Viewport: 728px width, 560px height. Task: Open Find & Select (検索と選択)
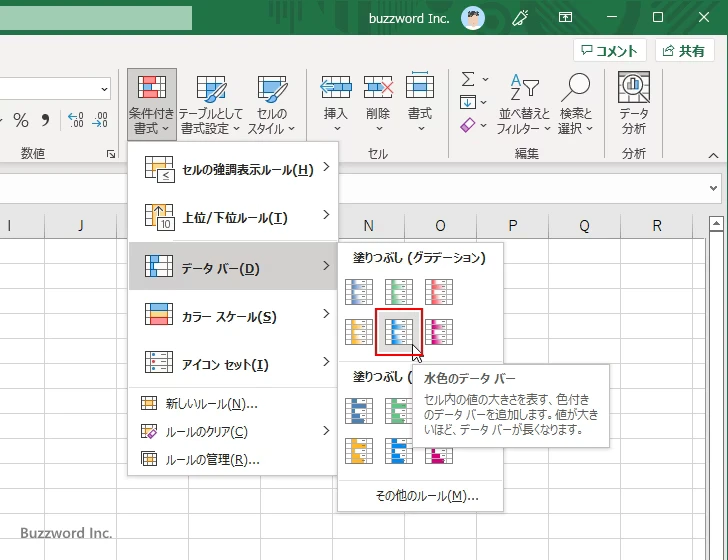(576, 104)
